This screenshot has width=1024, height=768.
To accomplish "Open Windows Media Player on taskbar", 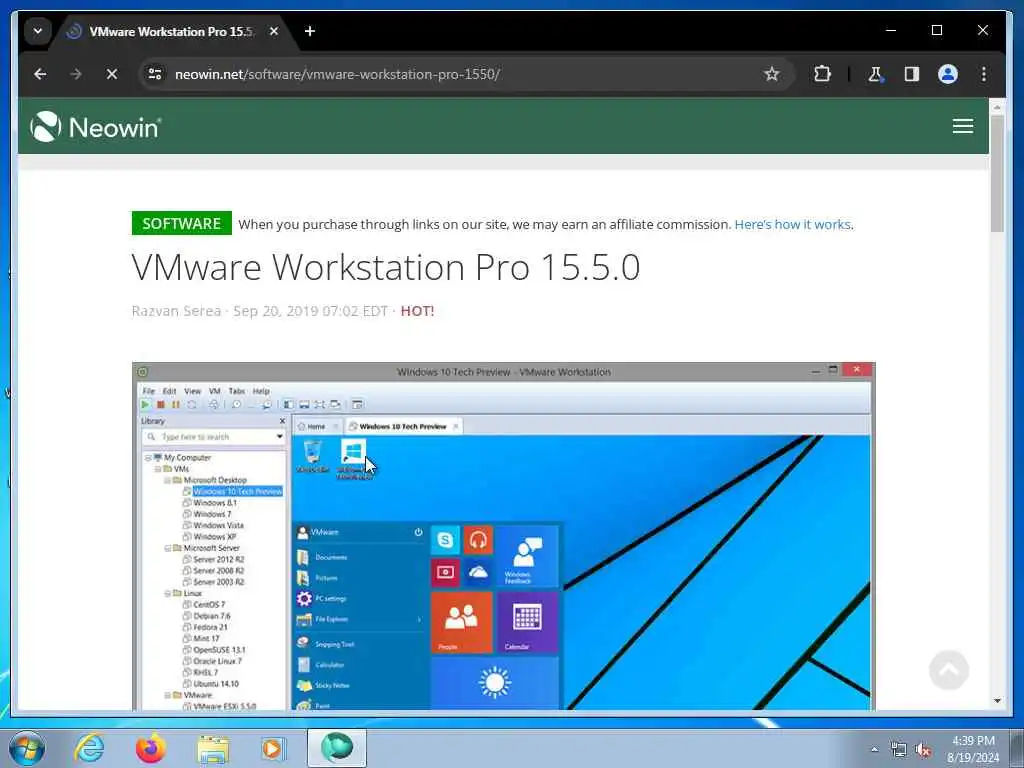I will pos(274,748).
